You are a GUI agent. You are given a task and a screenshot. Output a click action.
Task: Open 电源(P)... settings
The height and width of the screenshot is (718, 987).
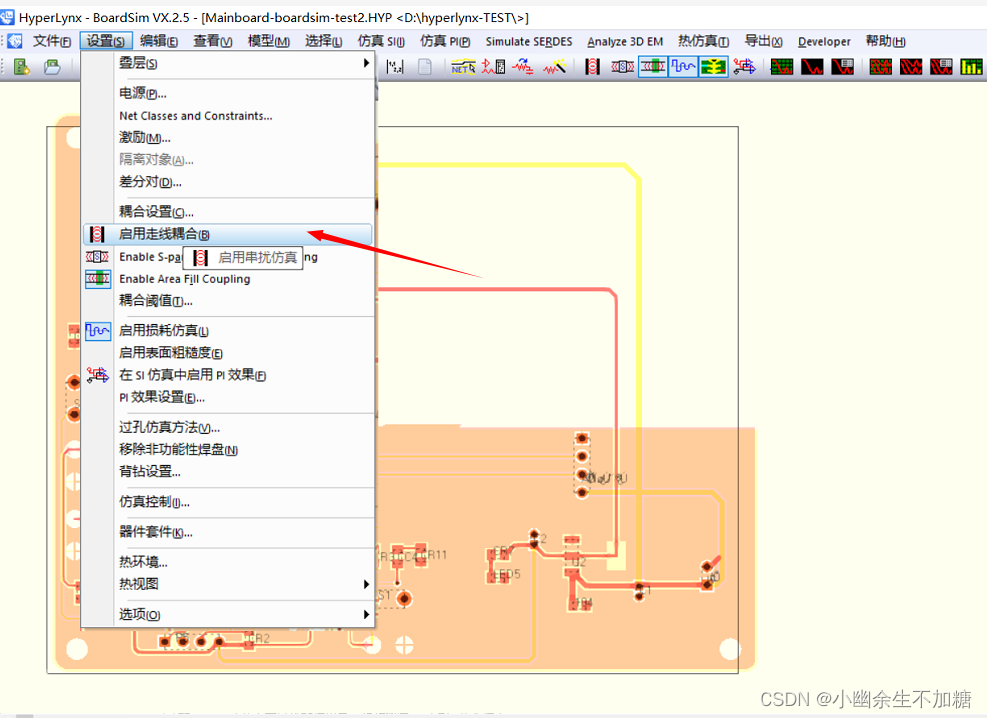[x=228, y=93]
